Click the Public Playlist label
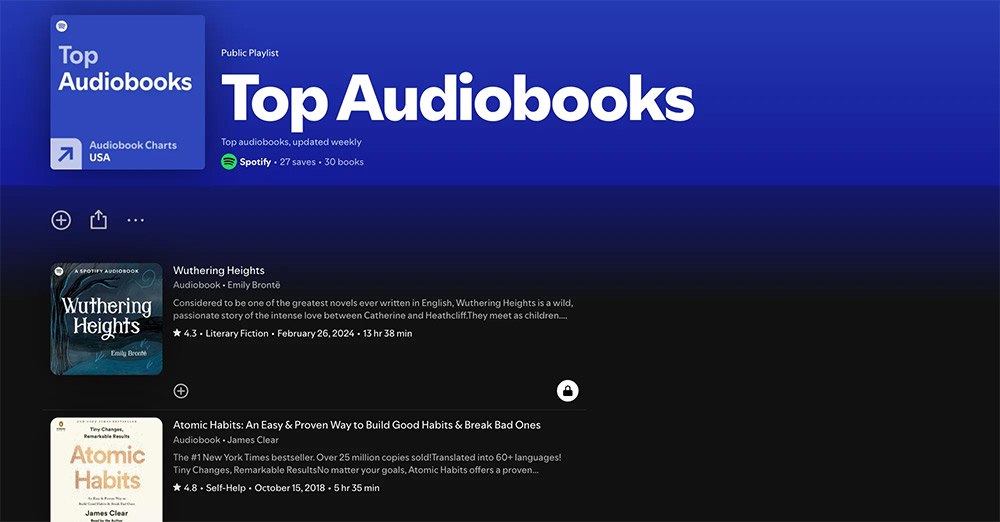1000x522 pixels. (x=250, y=53)
